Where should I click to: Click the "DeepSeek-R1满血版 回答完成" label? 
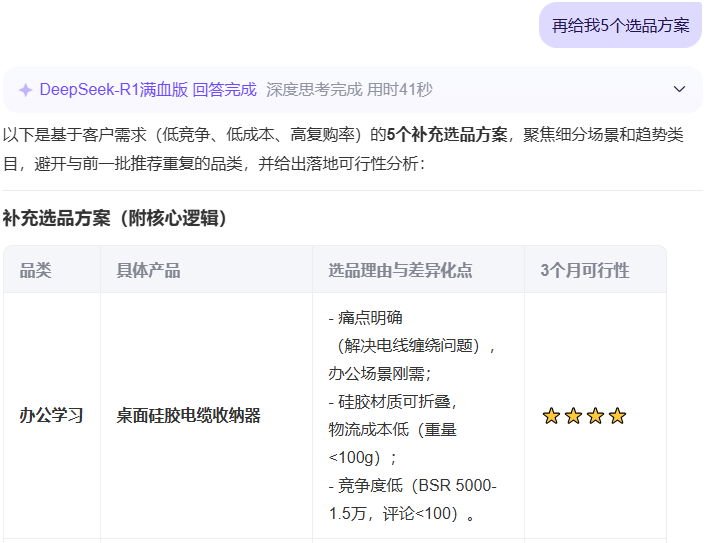point(148,90)
